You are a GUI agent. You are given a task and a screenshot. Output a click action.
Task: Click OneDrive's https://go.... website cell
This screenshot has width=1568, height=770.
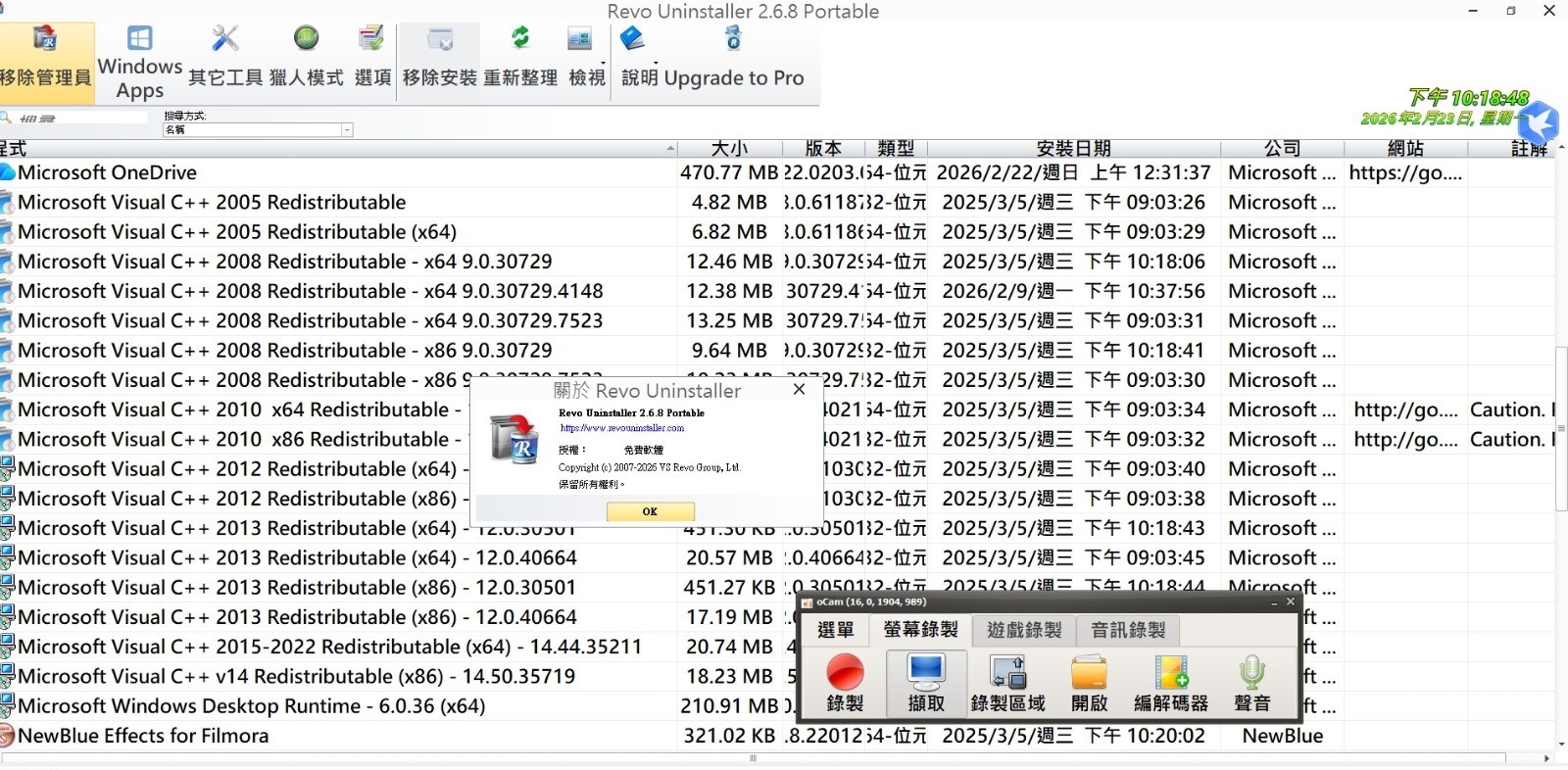[1405, 172]
